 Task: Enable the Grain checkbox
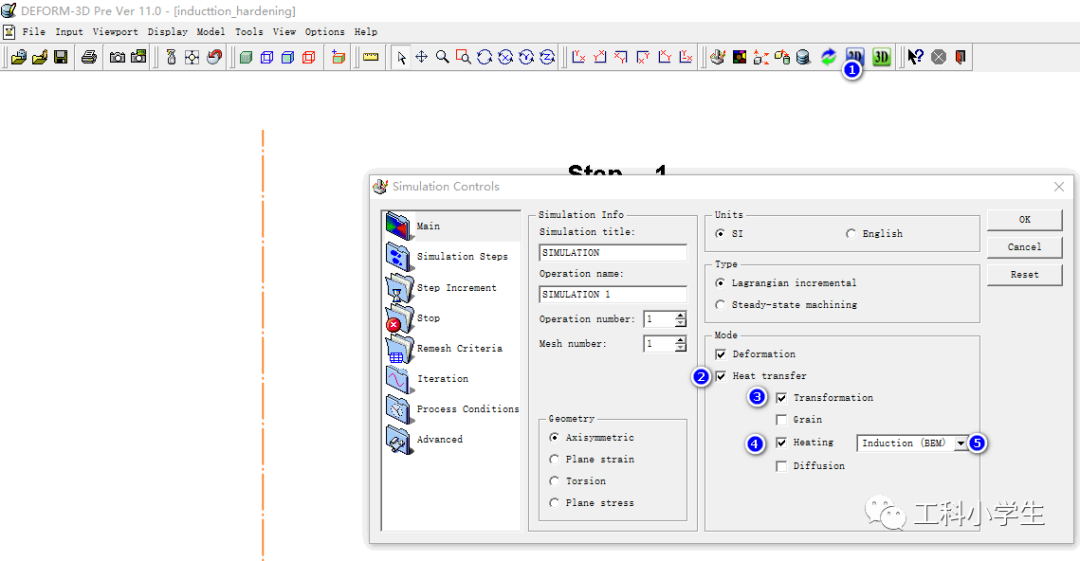[x=781, y=420]
